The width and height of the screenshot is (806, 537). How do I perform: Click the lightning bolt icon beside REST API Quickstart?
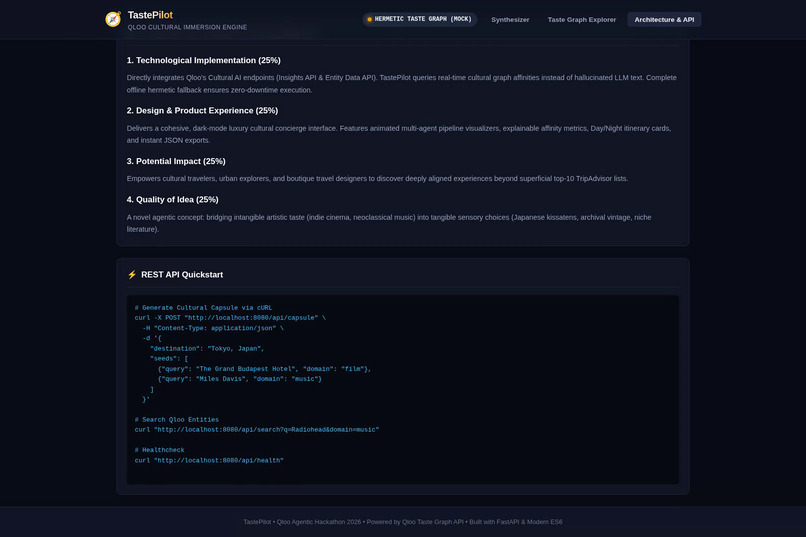[x=132, y=275]
